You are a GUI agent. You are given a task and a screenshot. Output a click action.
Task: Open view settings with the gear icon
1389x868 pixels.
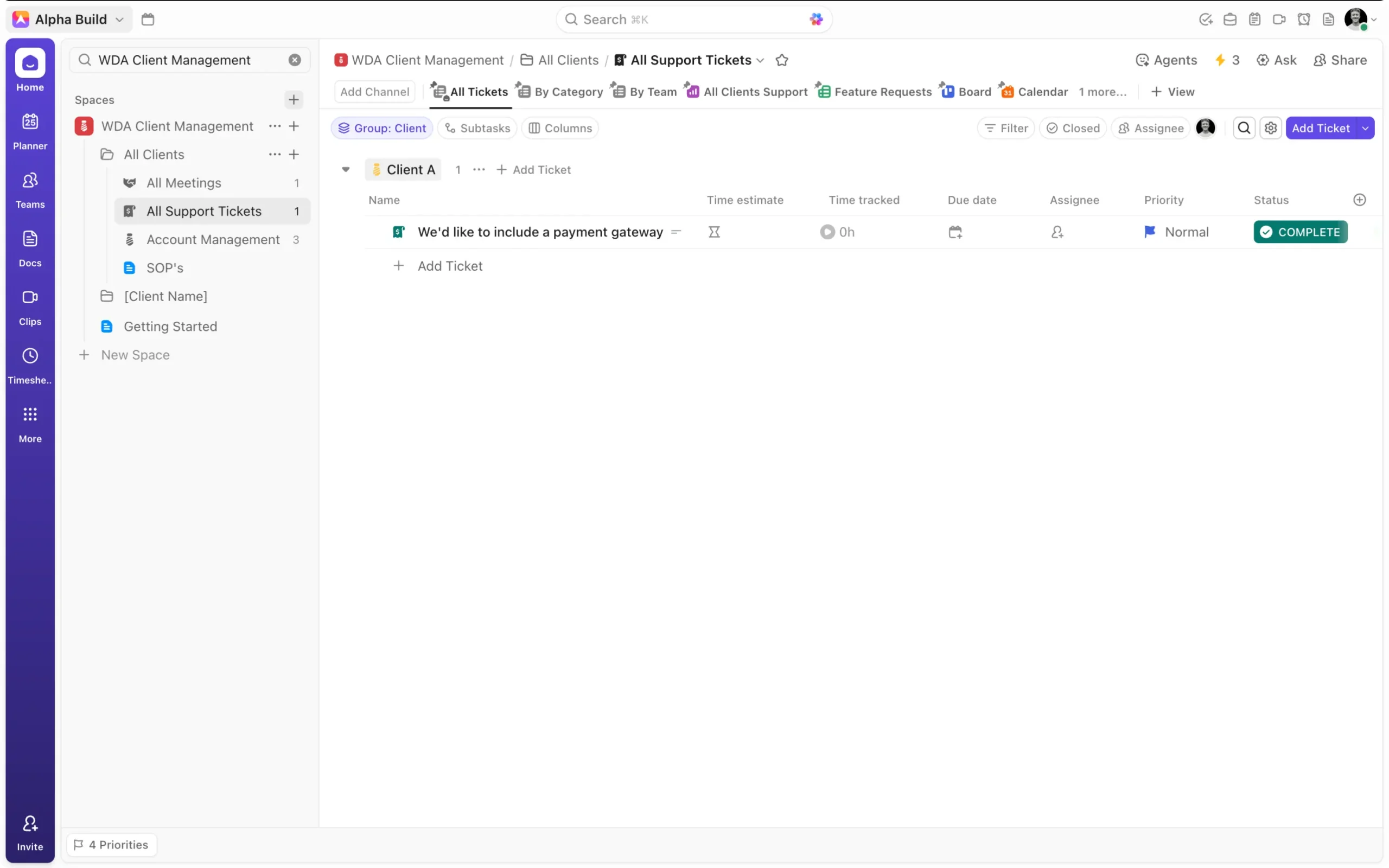pyautogui.click(x=1270, y=128)
